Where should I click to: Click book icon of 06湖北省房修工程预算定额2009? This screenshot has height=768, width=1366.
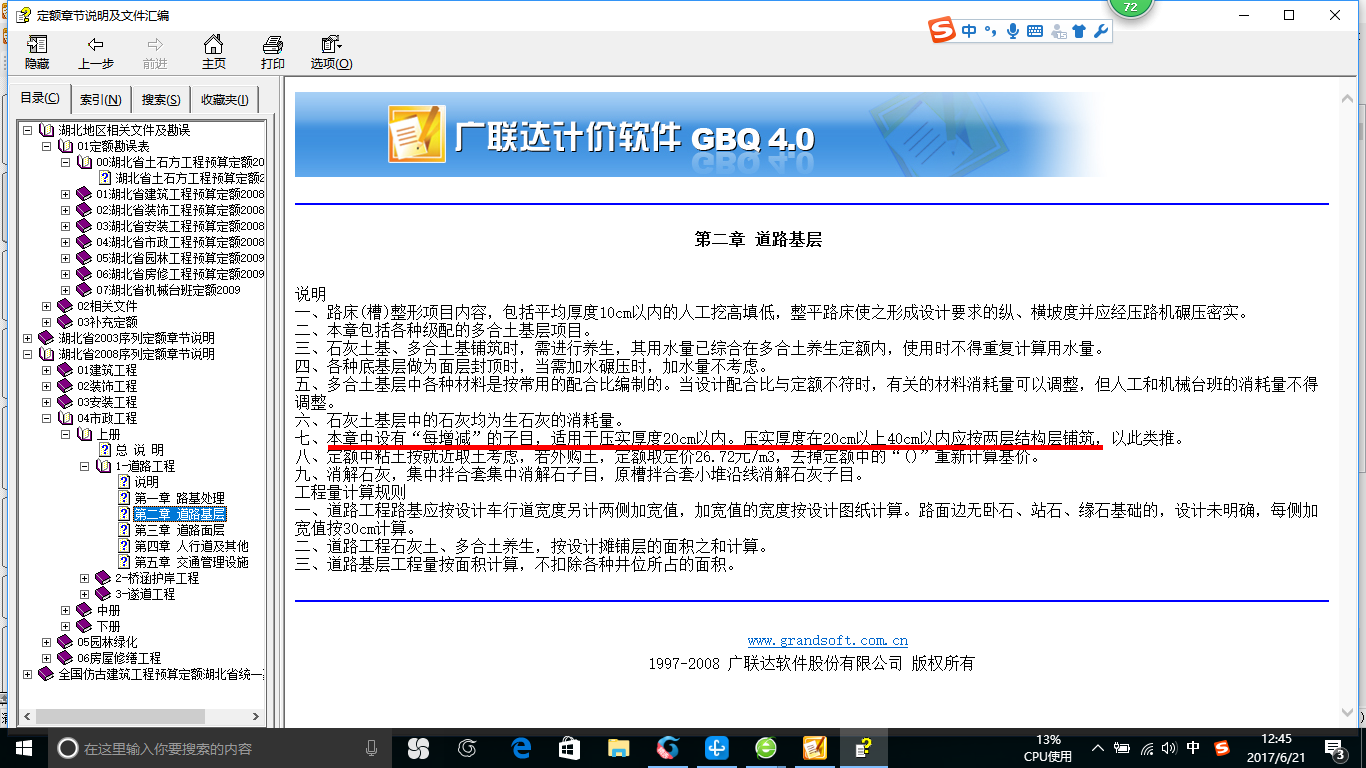pos(84,274)
